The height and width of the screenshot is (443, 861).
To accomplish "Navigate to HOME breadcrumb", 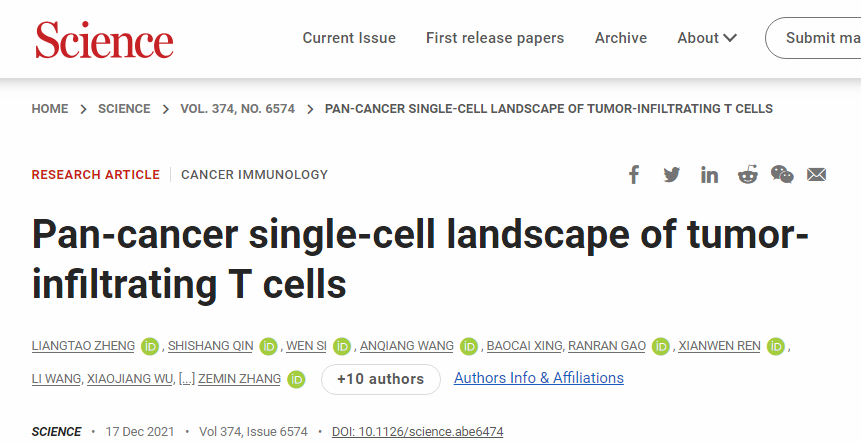I will [x=50, y=109].
